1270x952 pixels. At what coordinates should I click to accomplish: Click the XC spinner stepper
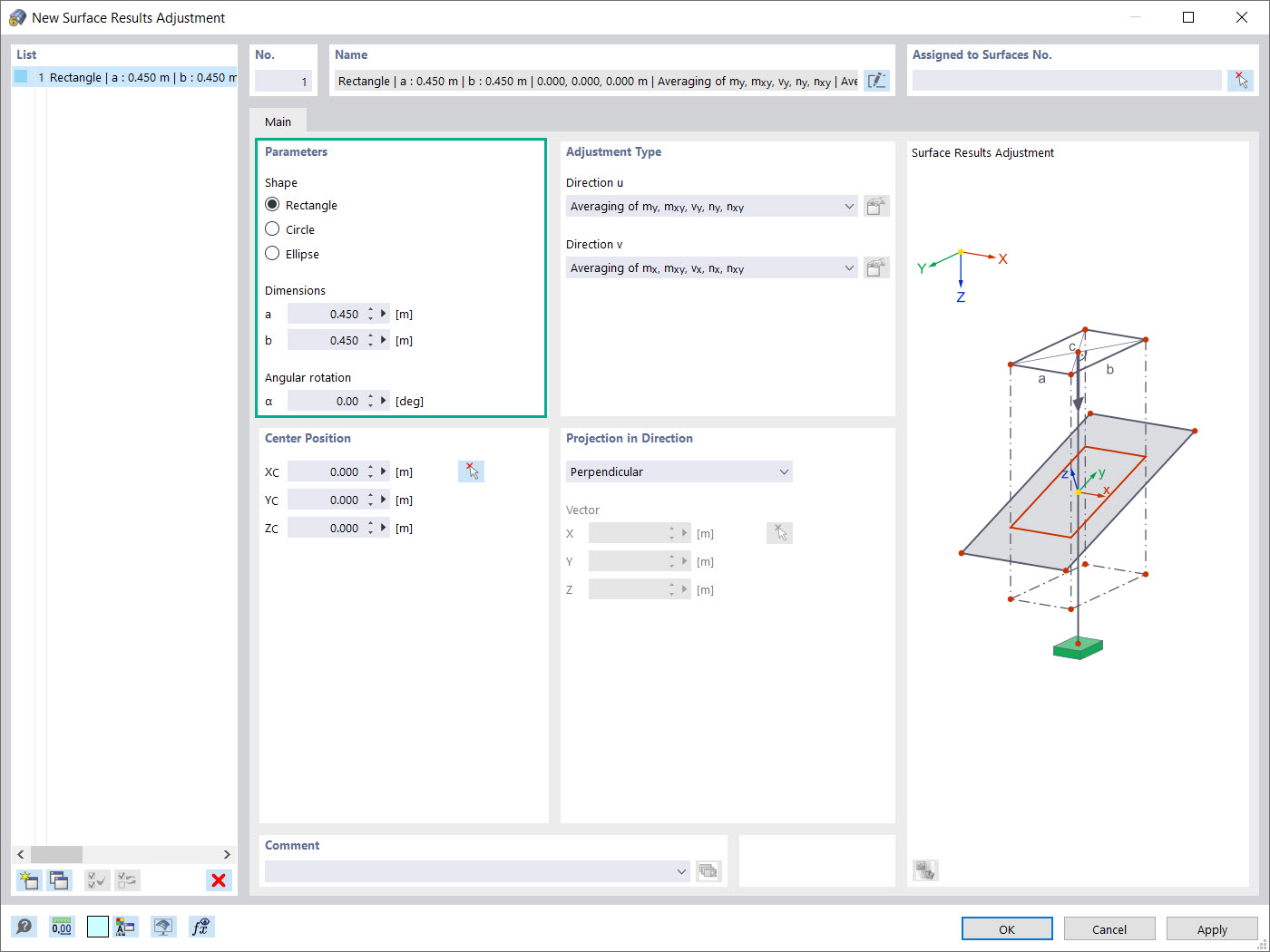point(371,471)
